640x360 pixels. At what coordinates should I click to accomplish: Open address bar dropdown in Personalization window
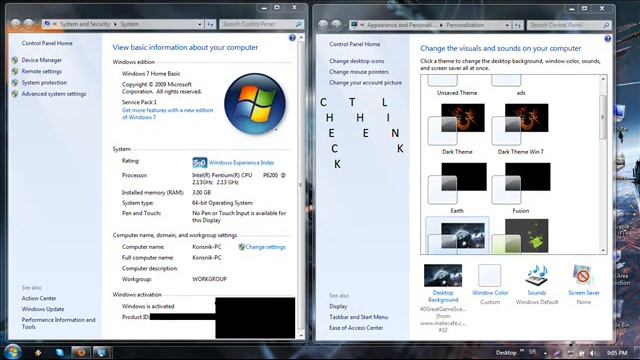(x=507, y=25)
